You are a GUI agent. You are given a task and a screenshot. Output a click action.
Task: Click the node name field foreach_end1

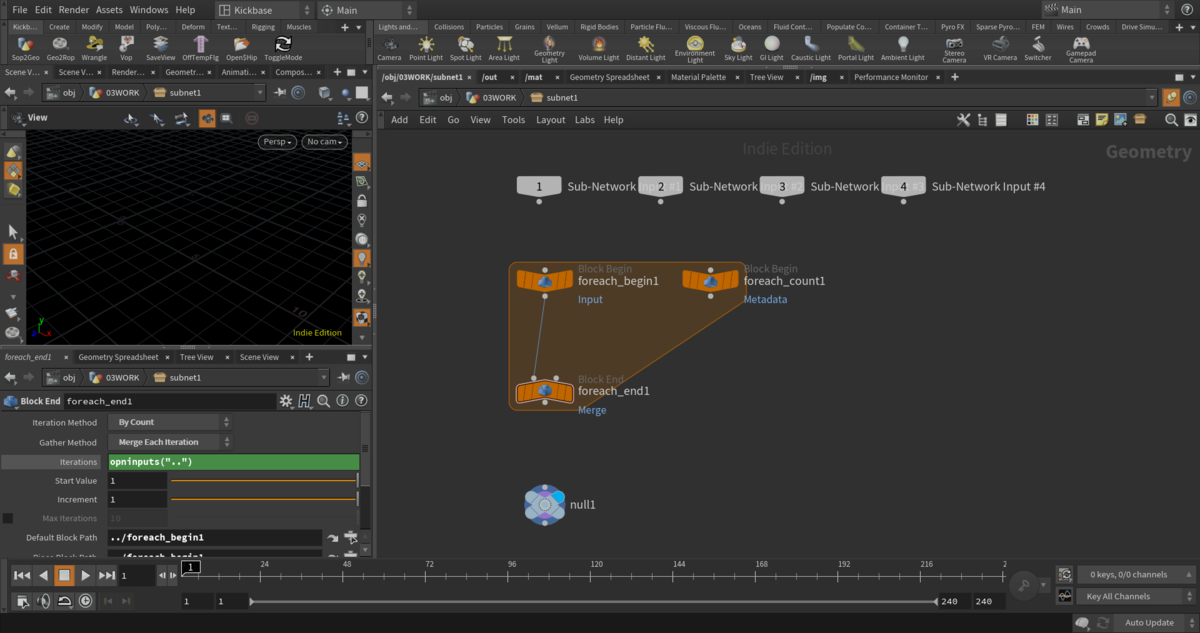(169, 401)
